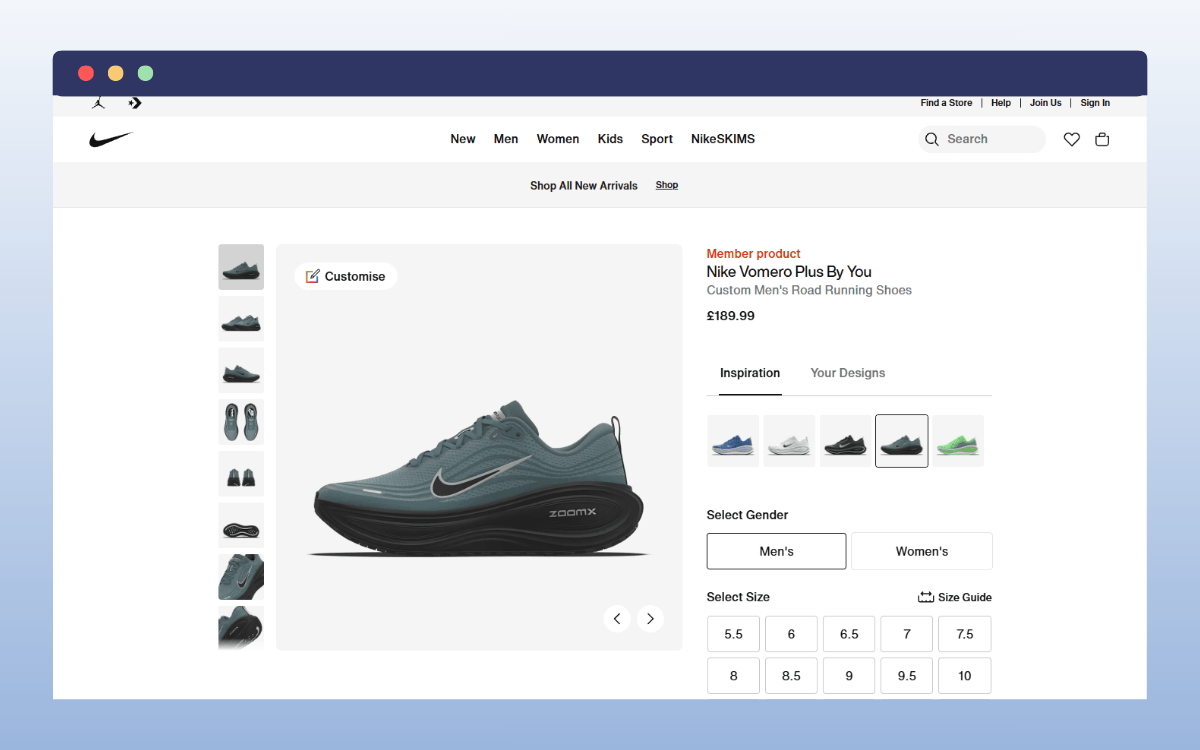
Task: Open favorites via the heart icon
Action: 1071,139
